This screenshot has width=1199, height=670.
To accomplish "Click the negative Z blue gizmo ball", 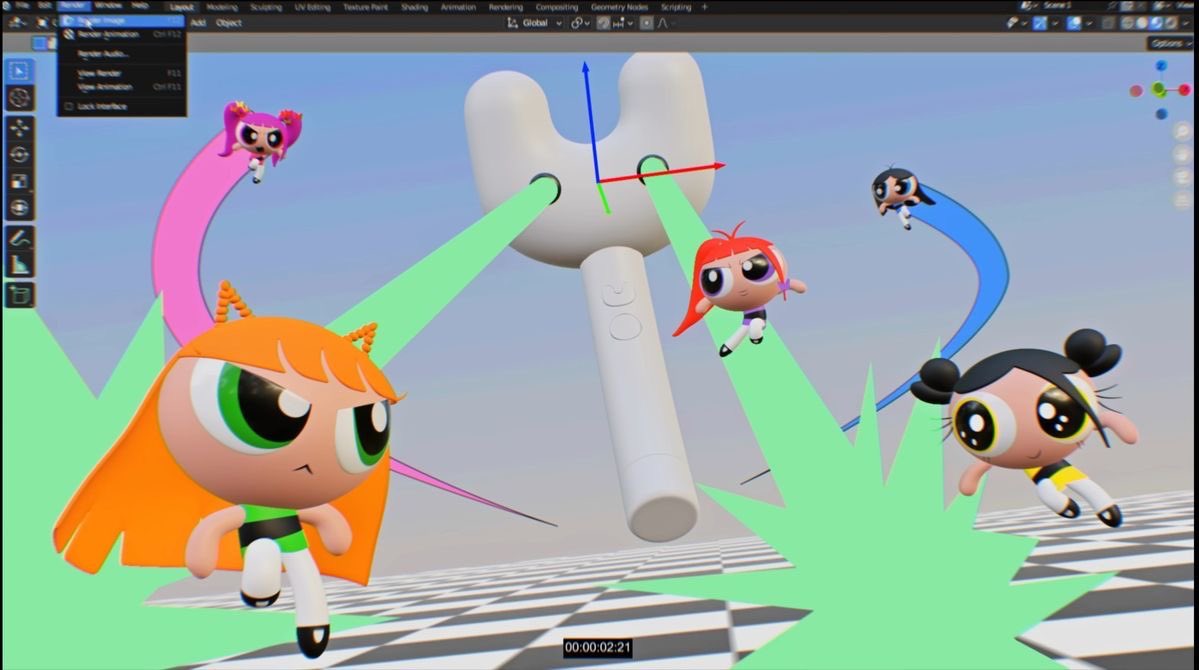I will click(1162, 114).
